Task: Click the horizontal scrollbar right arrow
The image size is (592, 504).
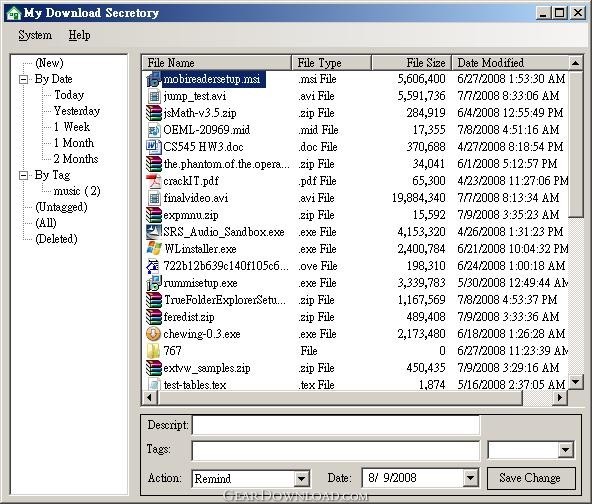Action: 560,398
